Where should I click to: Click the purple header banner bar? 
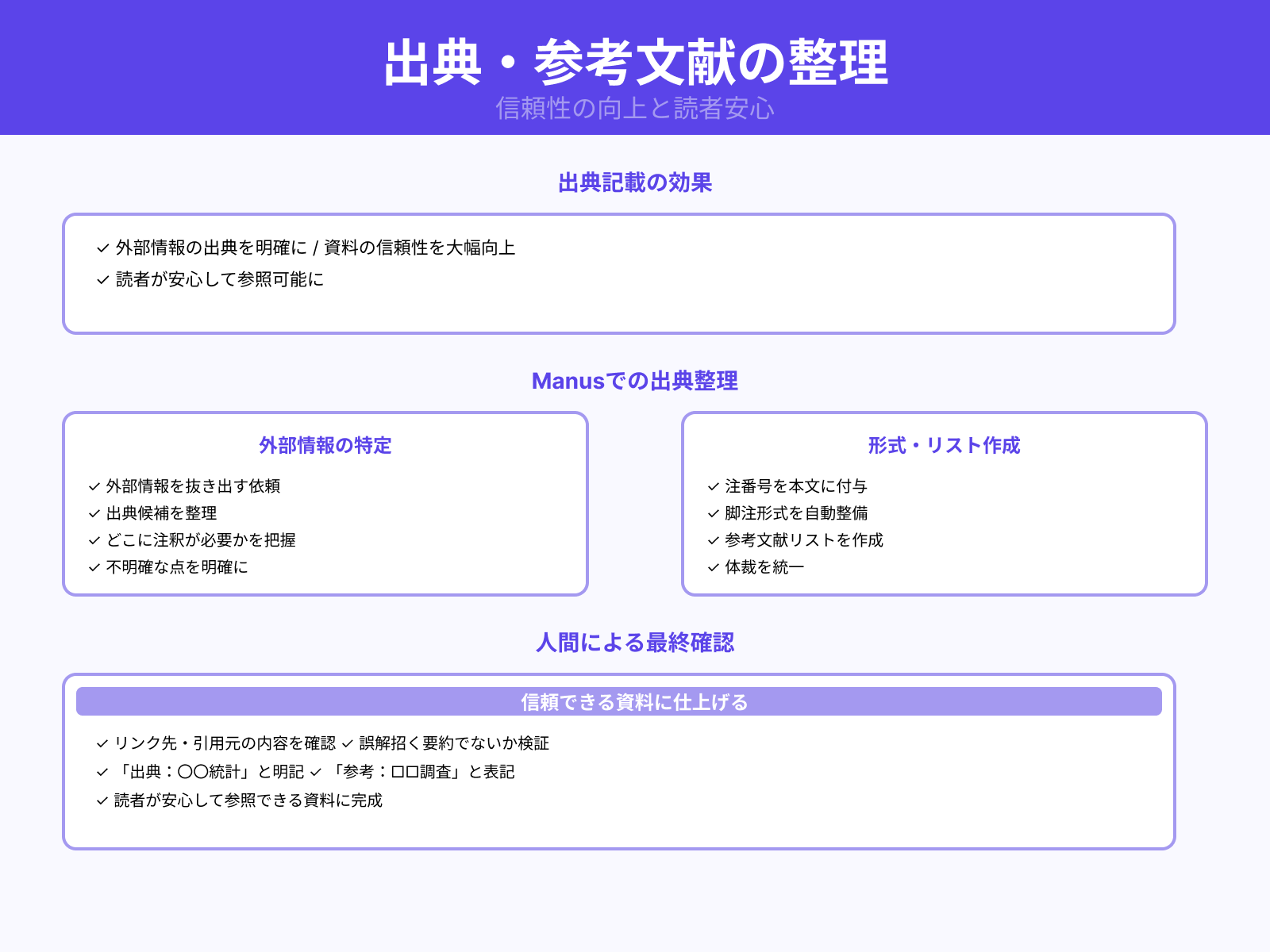pos(635,67)
